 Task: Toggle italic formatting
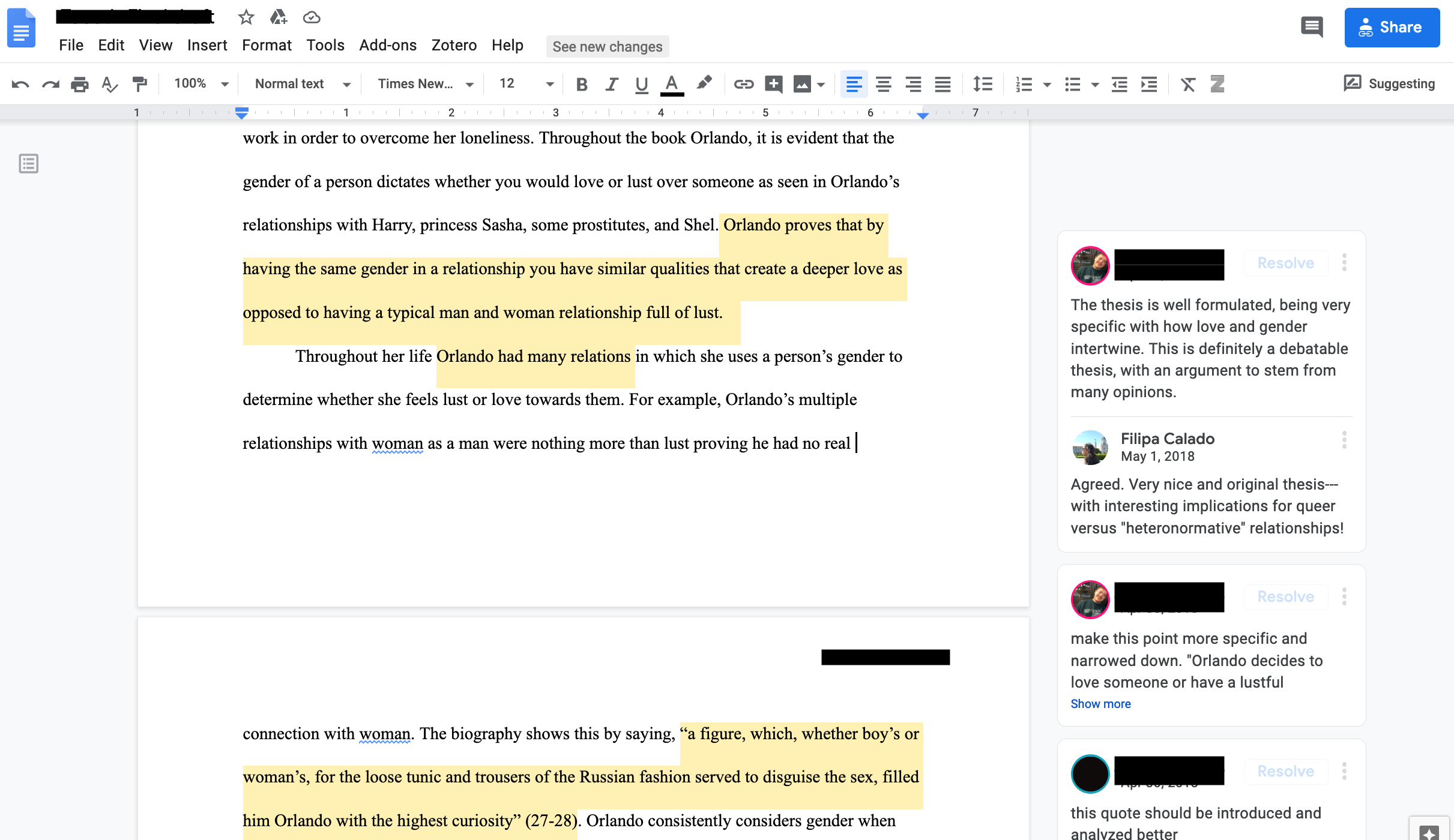click(x=611, y=84)
